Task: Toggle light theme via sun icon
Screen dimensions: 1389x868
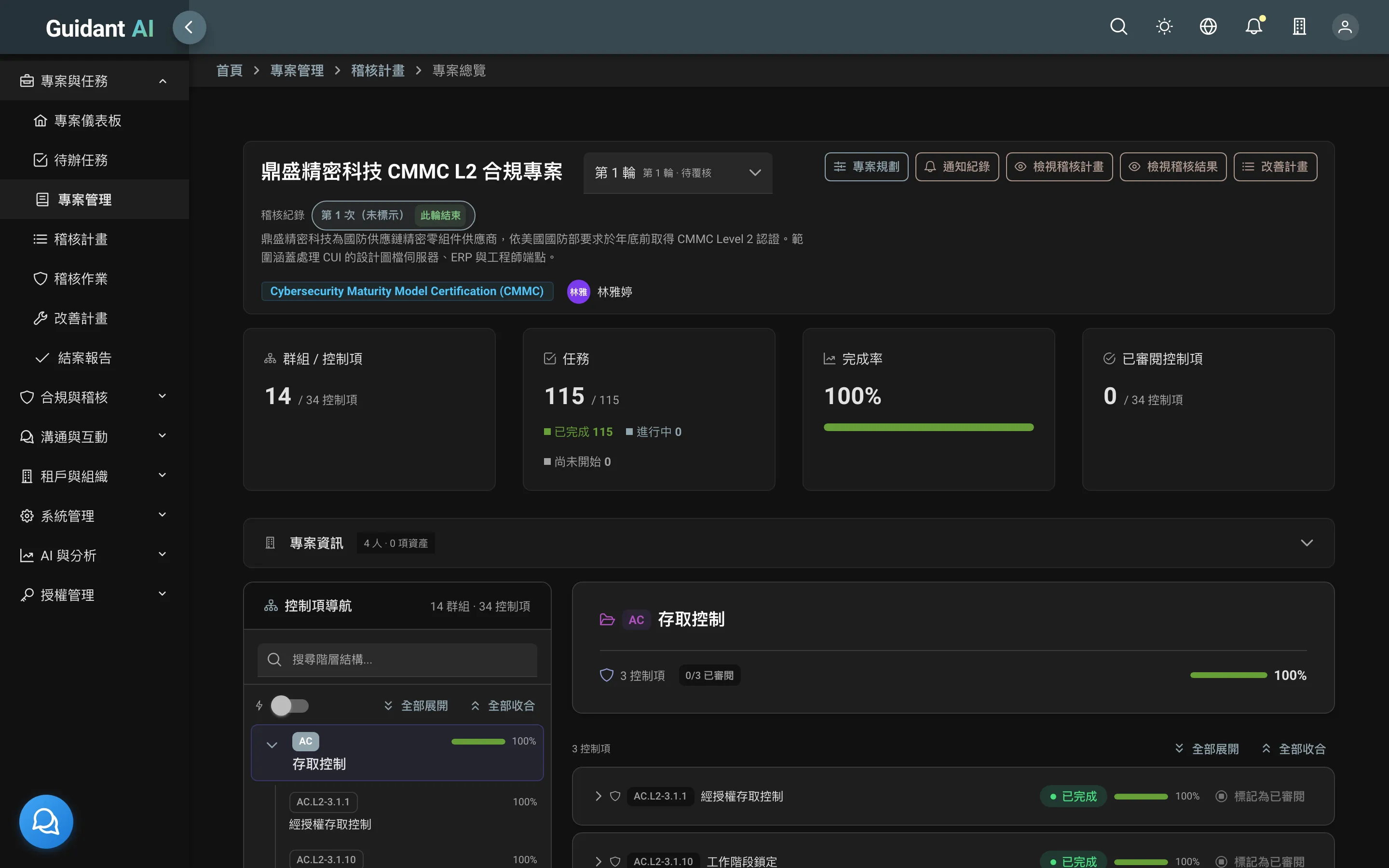Action: (1164, 27)
